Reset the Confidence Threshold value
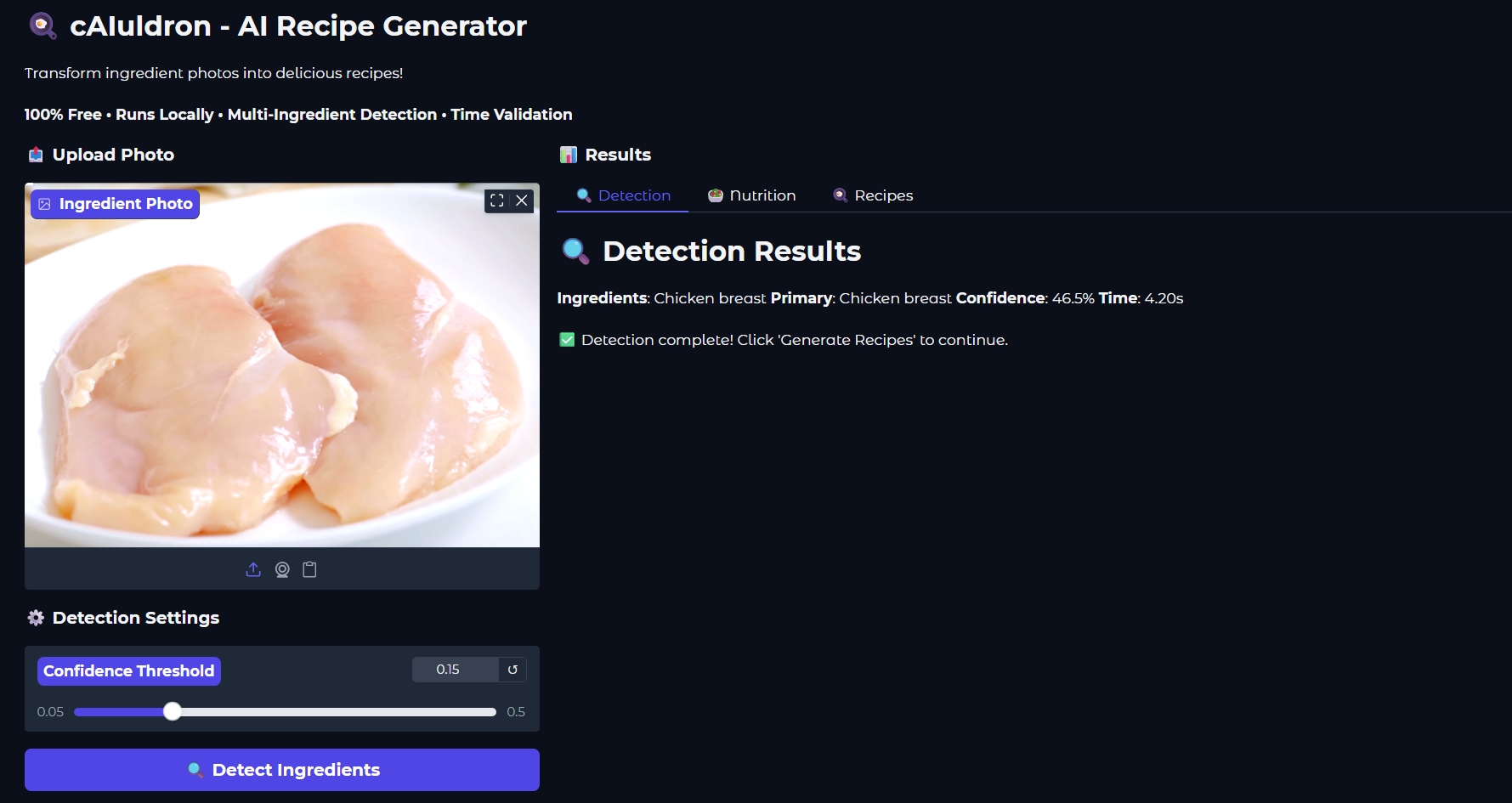Viewport: 1512px width, 803px height. 512,670
